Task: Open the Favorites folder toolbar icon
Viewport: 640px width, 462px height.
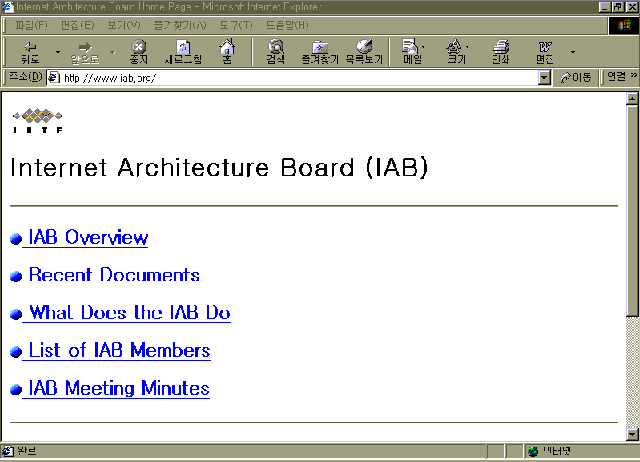Action: coord(320,47)
